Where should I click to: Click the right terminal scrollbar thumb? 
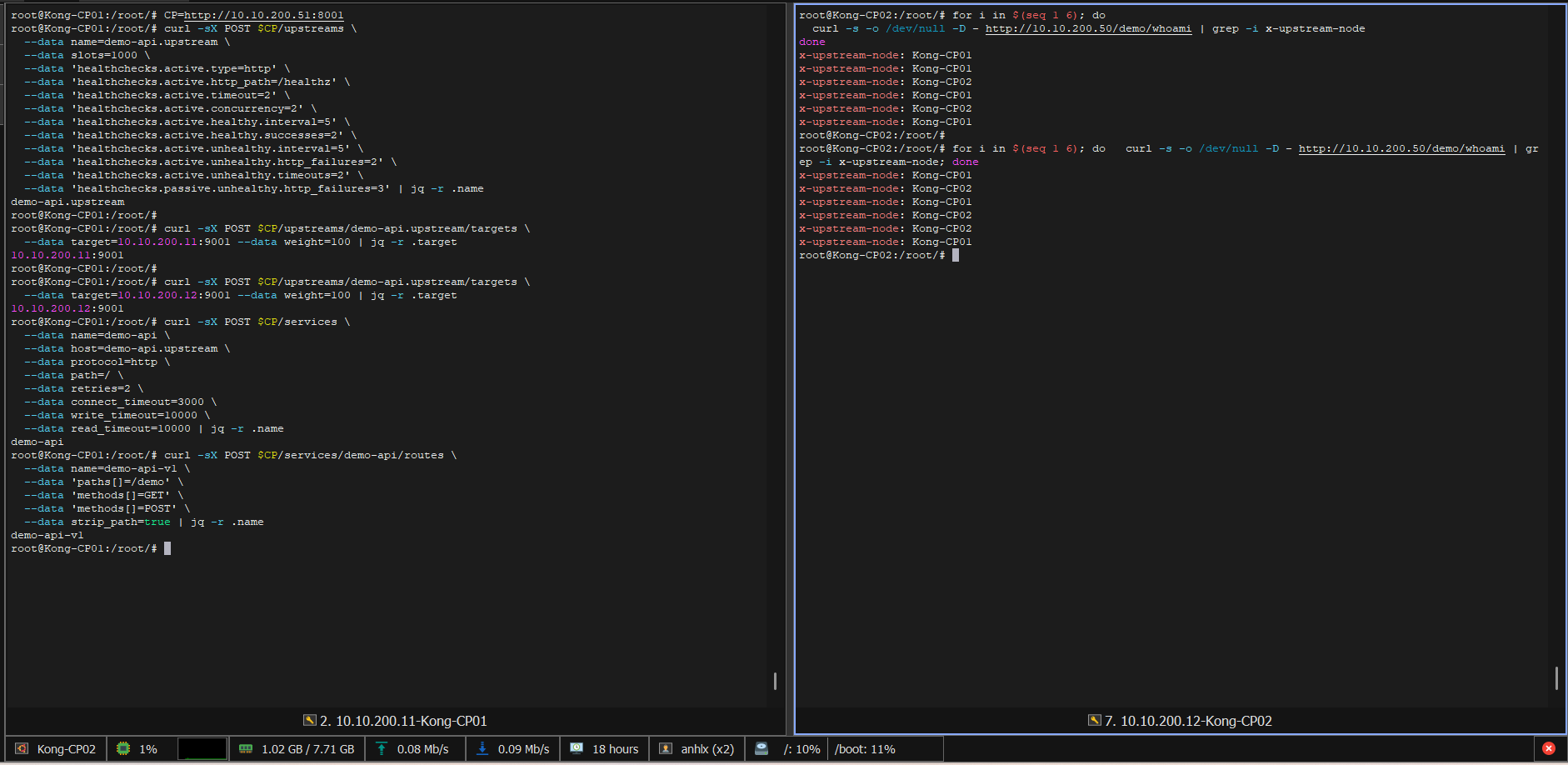(1556, 677)
